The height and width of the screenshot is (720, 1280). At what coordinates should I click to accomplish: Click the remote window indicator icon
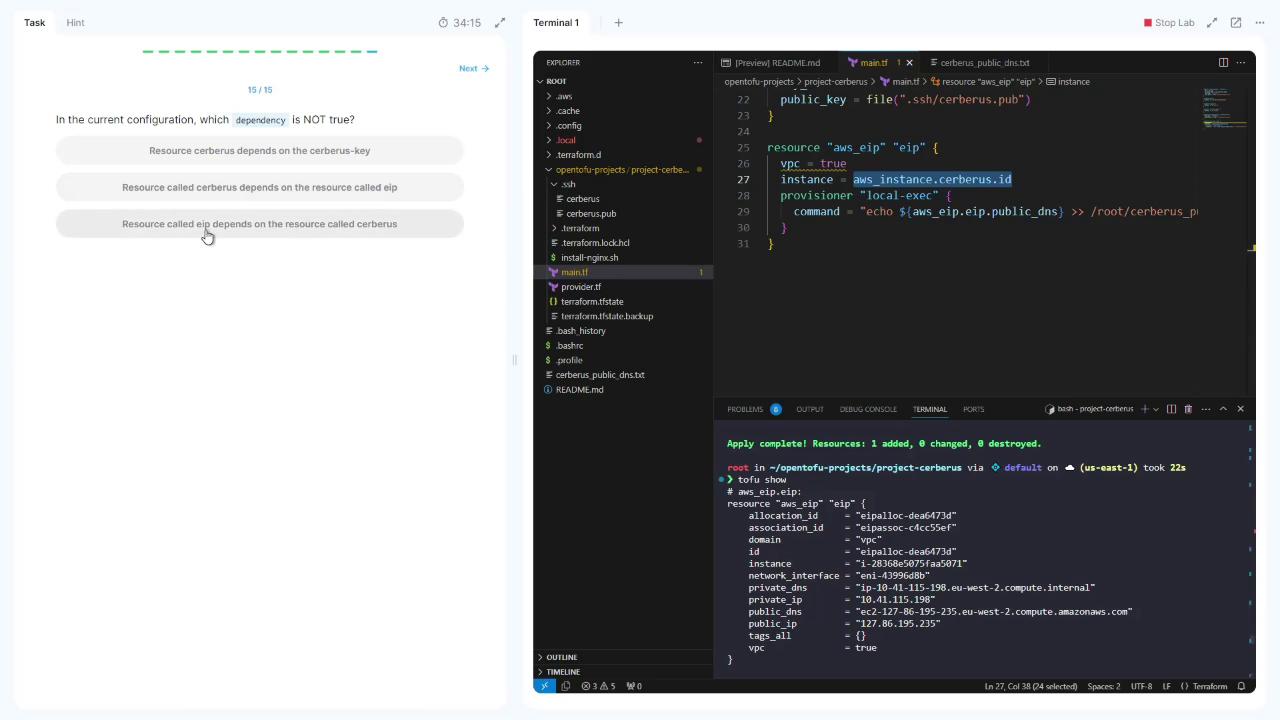pyautogui.click(x=544, y=686)
